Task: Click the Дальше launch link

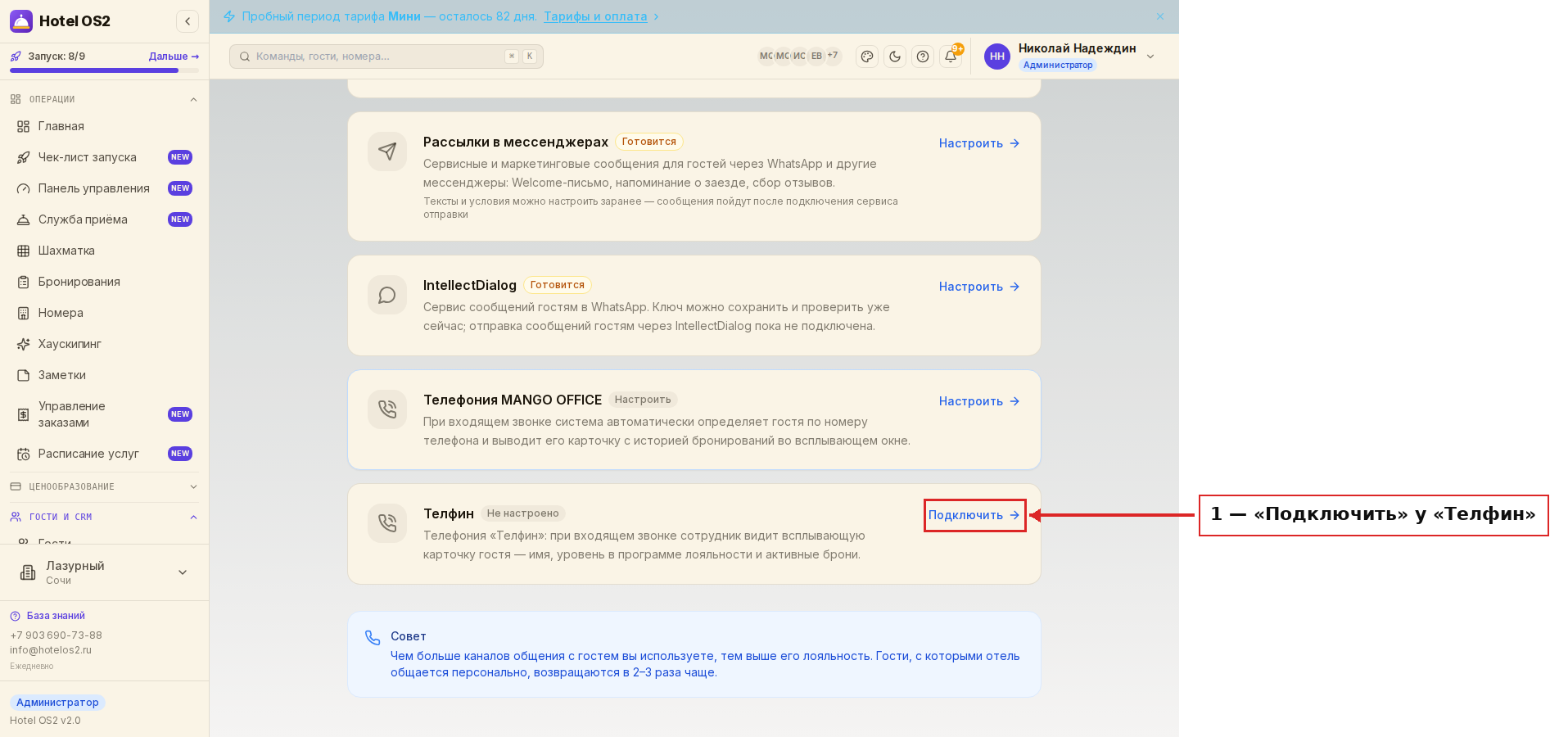Action: 174,57
